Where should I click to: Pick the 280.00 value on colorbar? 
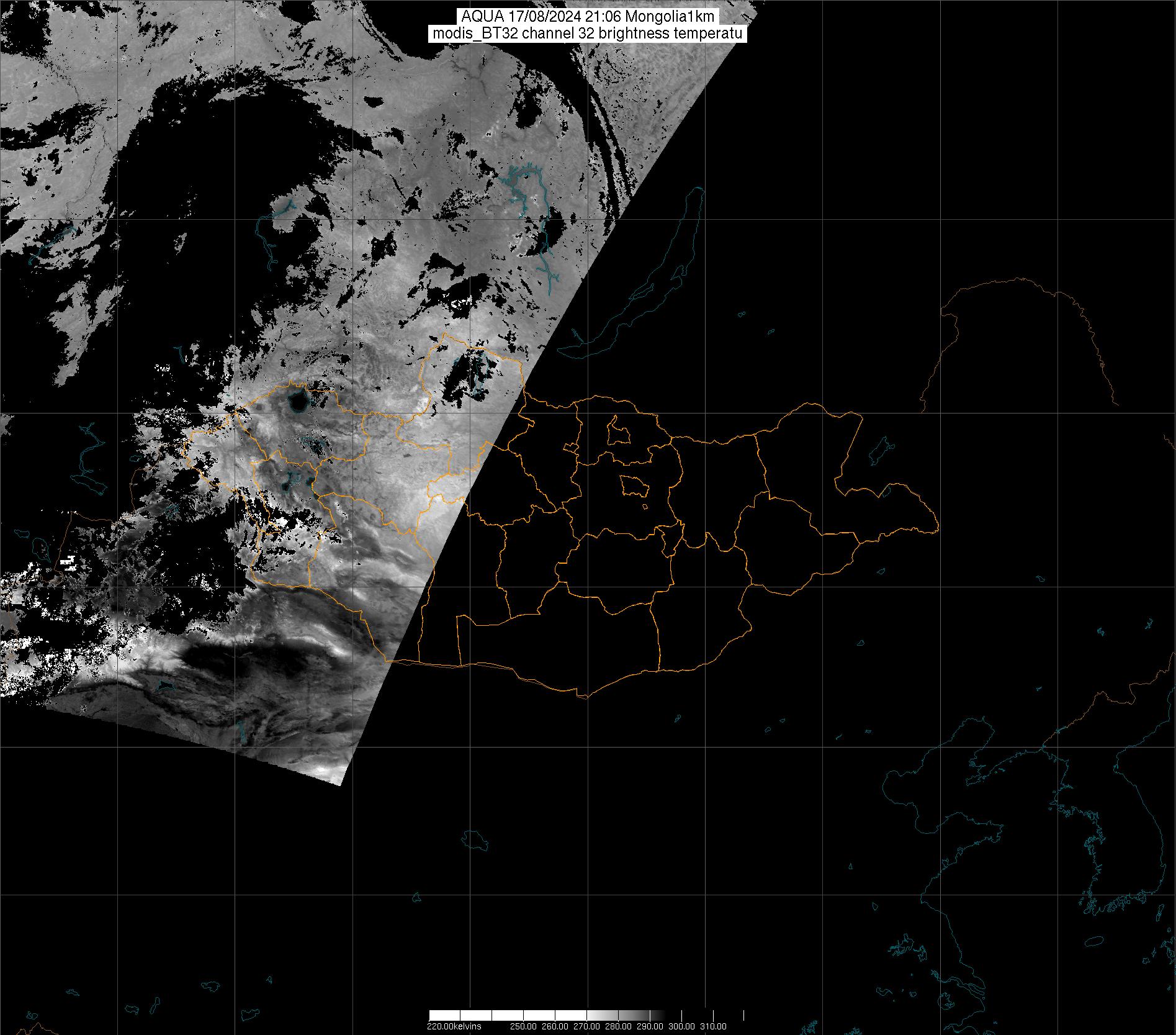point(619,1026)
